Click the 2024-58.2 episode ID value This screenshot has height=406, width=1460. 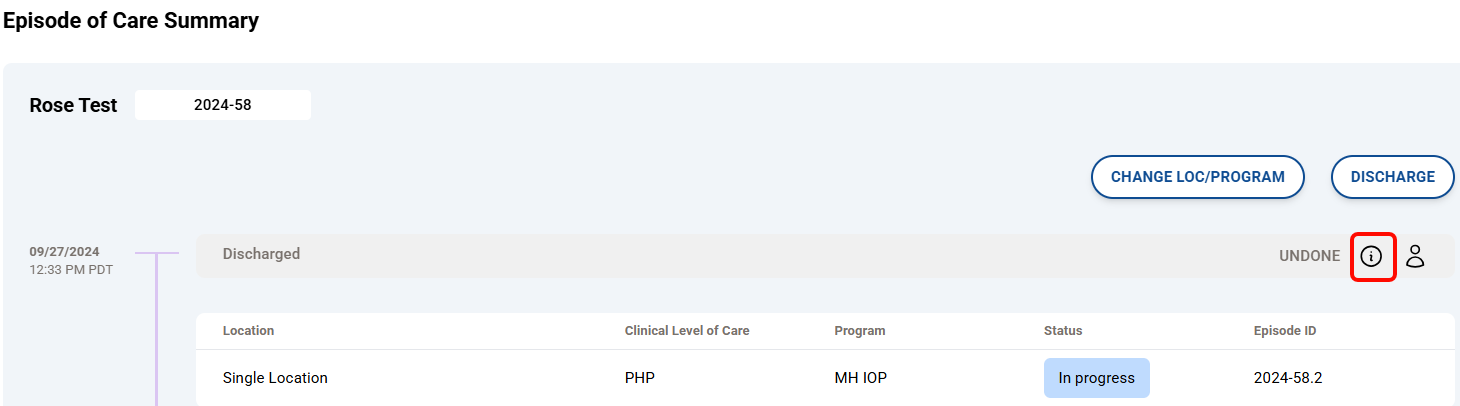pos(1288,378)
